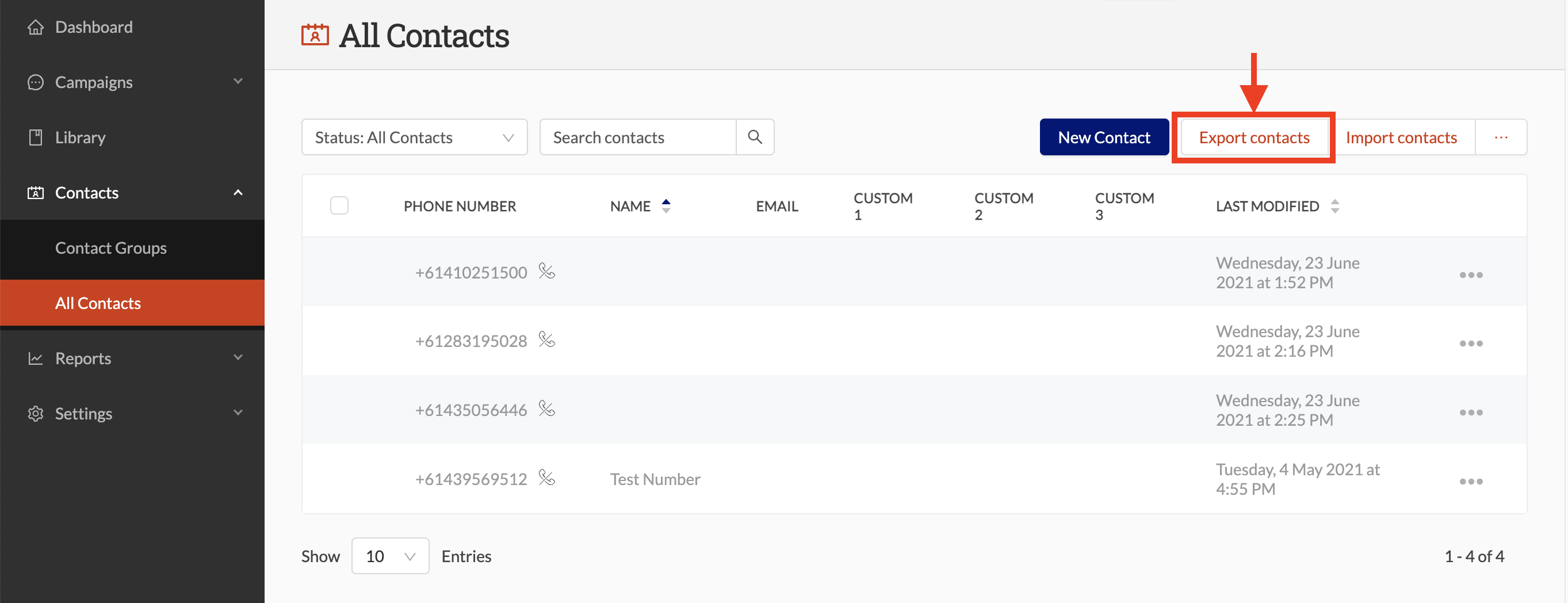The height and width of the screenshot is (603, 1568).
Task: Open row actions for Test Number contact
Action: [x=1471, y=481]
